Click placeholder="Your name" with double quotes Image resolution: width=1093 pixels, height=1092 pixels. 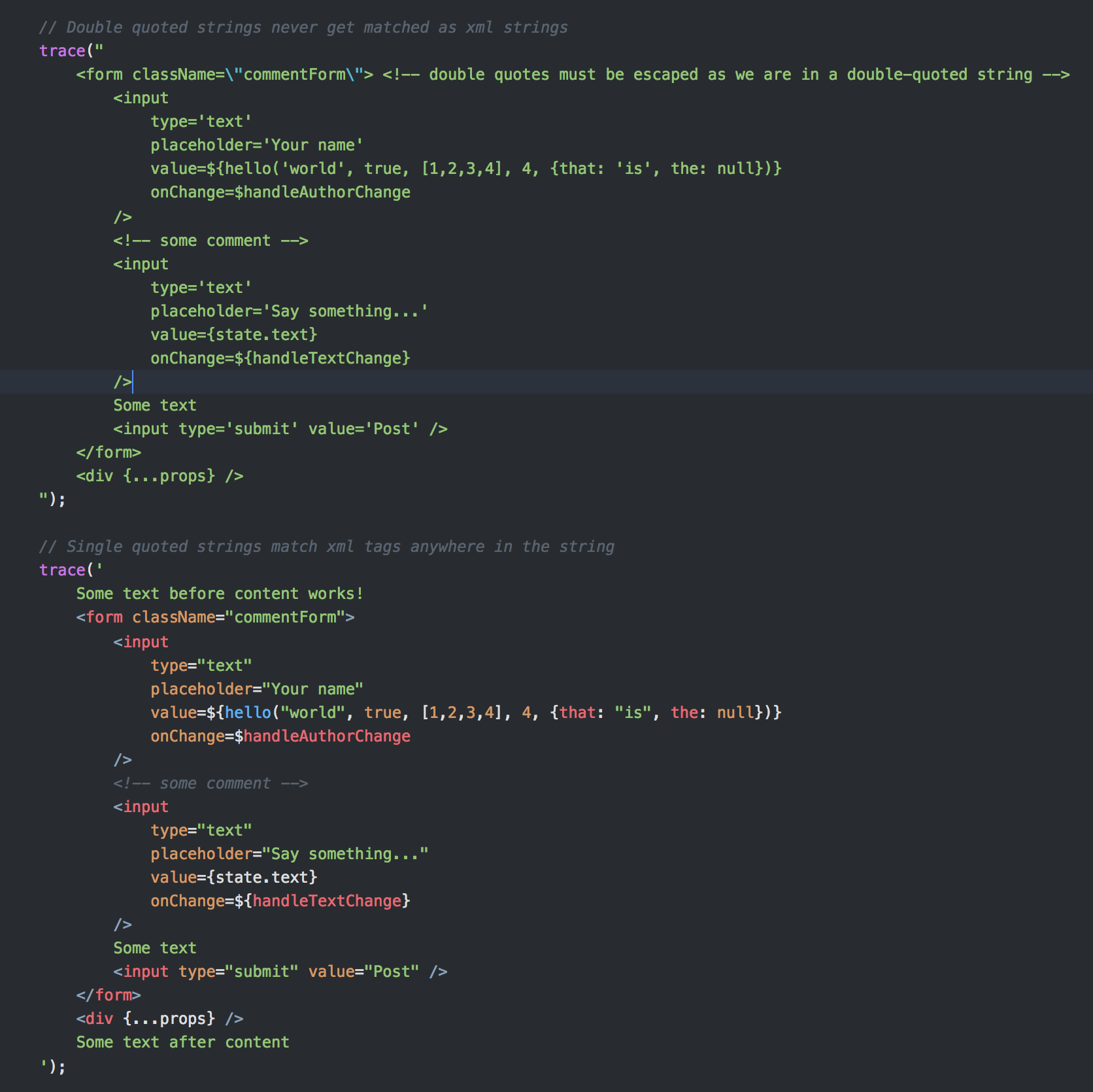click(257, 689)
